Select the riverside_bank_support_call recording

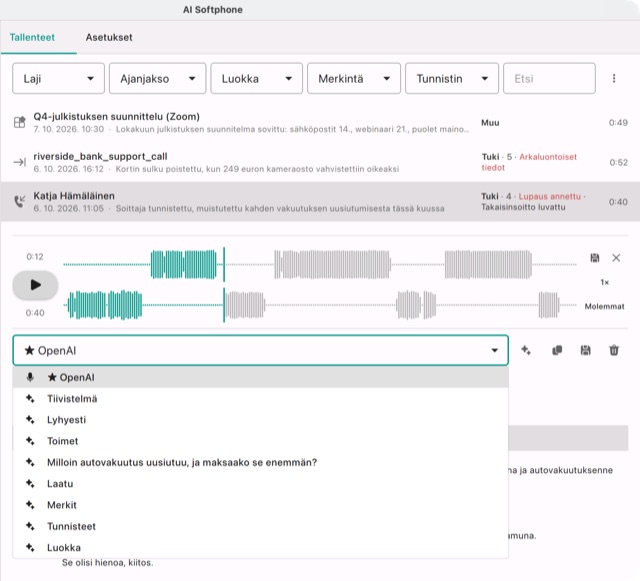[320, 162]
